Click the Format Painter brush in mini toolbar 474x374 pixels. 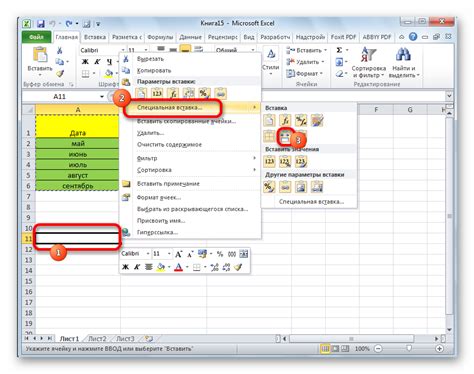(238, 267)
